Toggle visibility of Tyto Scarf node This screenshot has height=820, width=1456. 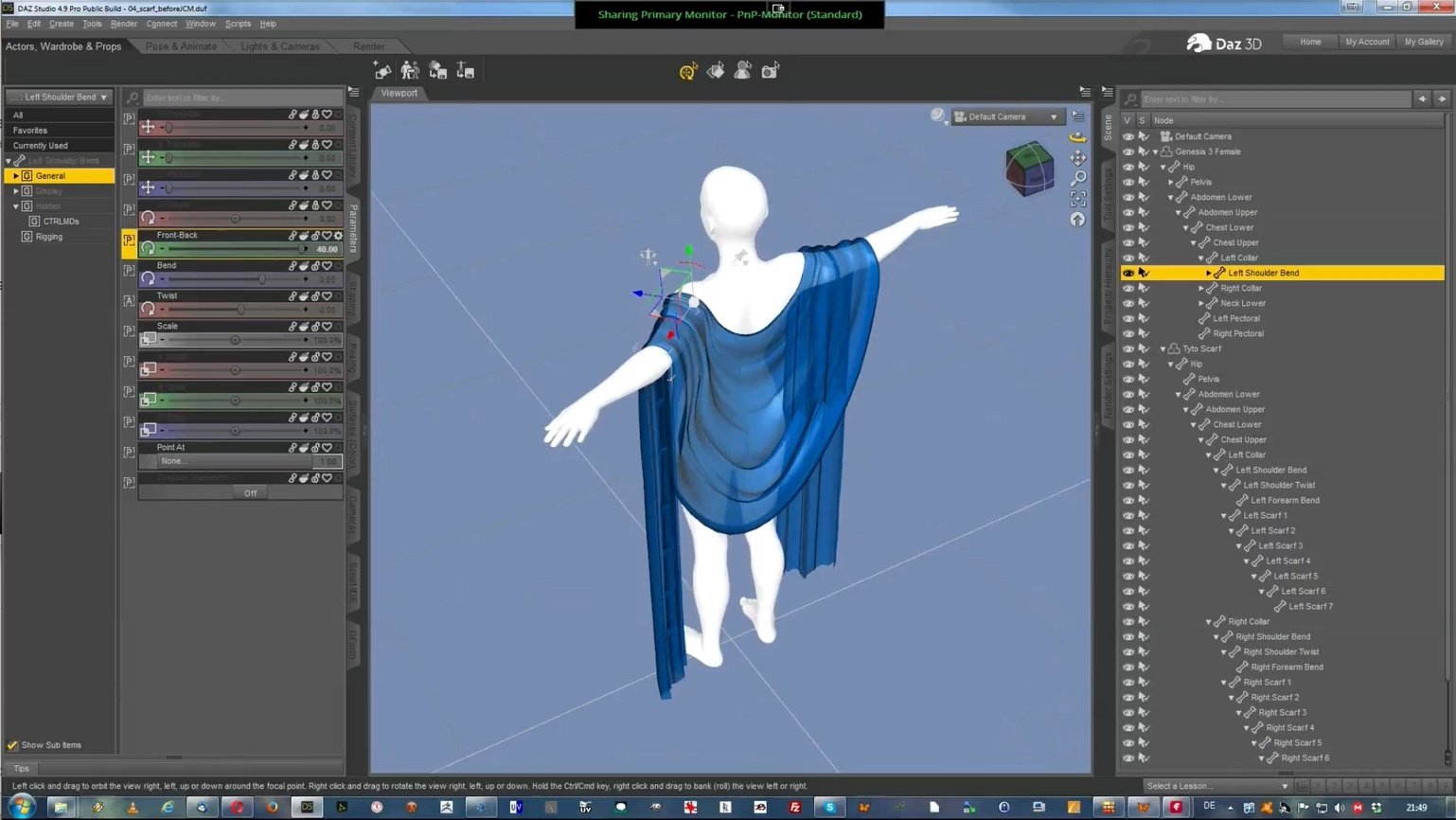pos(1128,348)
